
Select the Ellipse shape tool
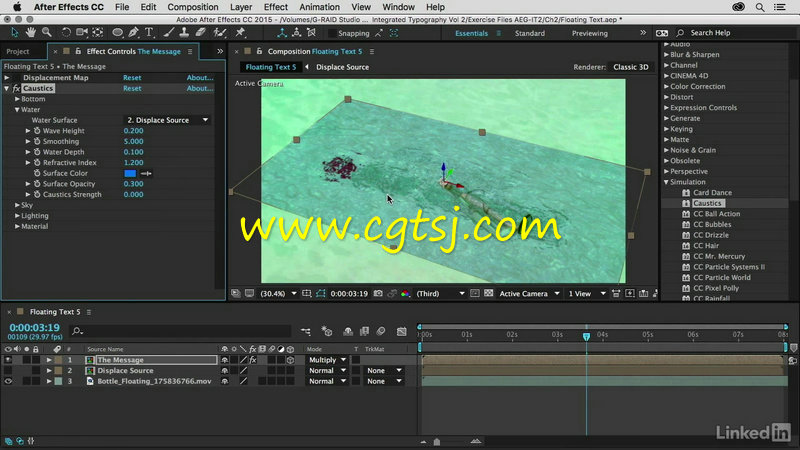tap(117, 33)
